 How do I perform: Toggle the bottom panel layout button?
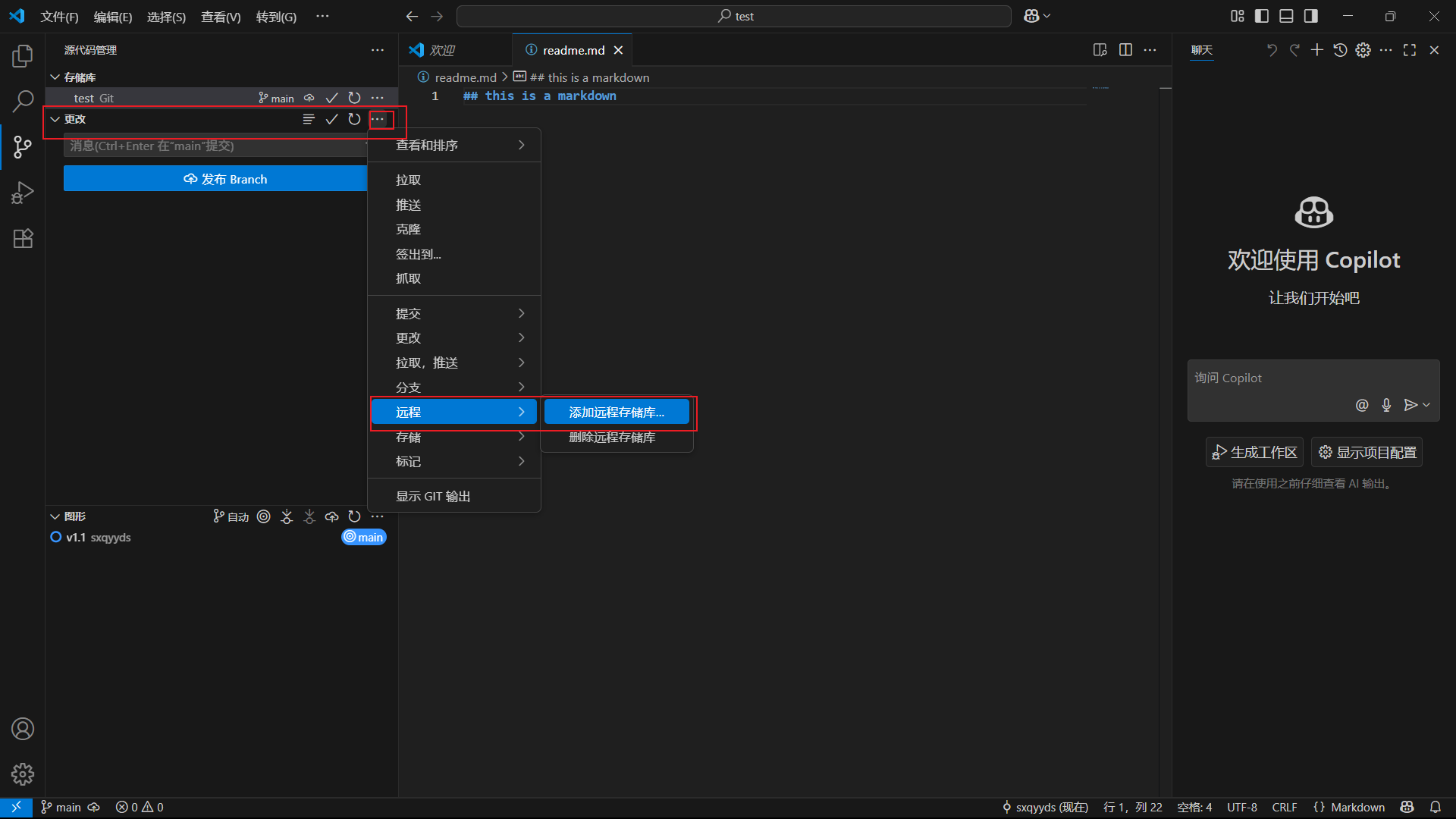click(x=1286, y=16)
